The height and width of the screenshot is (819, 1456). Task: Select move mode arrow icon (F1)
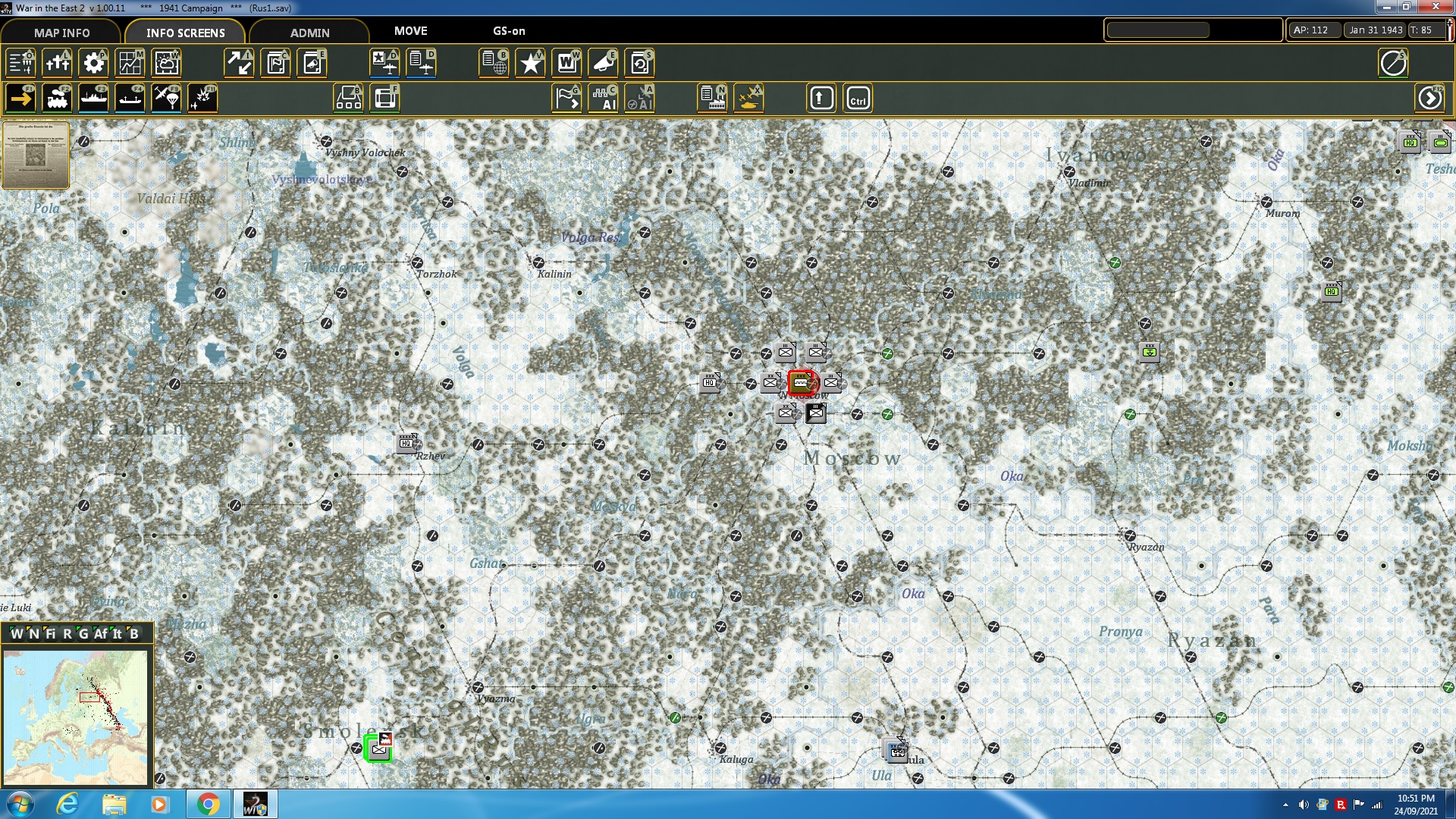click(21, 99)
